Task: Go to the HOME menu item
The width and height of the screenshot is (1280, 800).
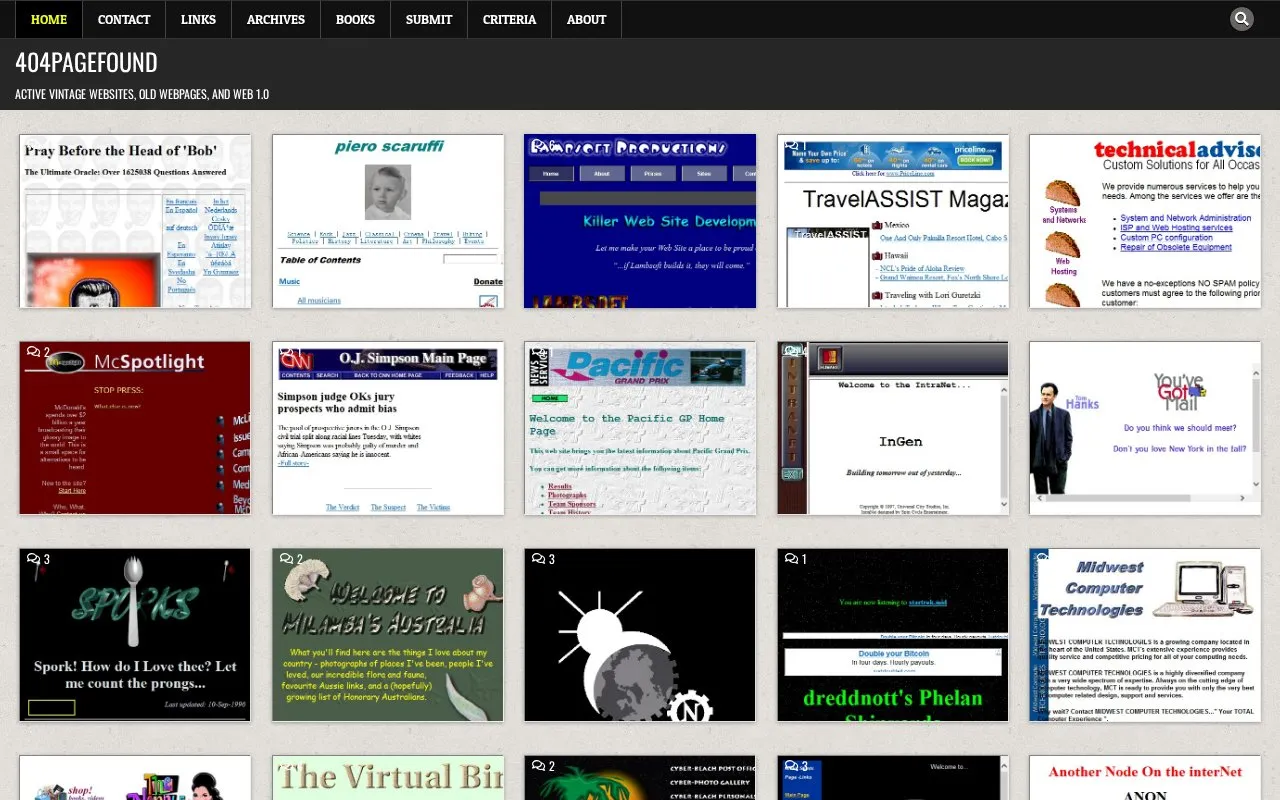Action: tap(49, 19)
